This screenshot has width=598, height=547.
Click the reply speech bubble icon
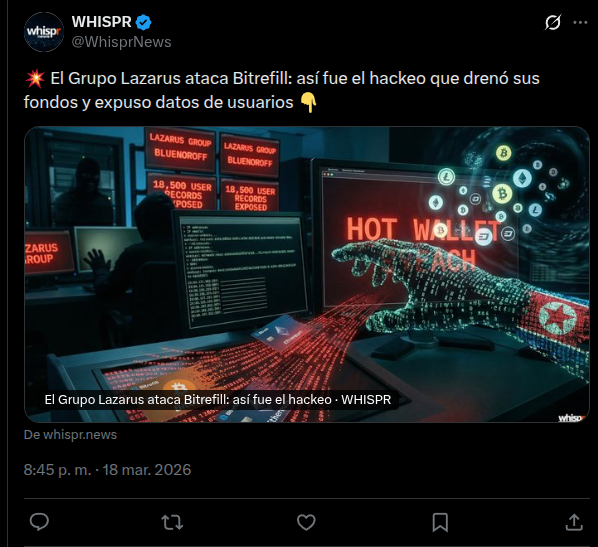(39, 522)
